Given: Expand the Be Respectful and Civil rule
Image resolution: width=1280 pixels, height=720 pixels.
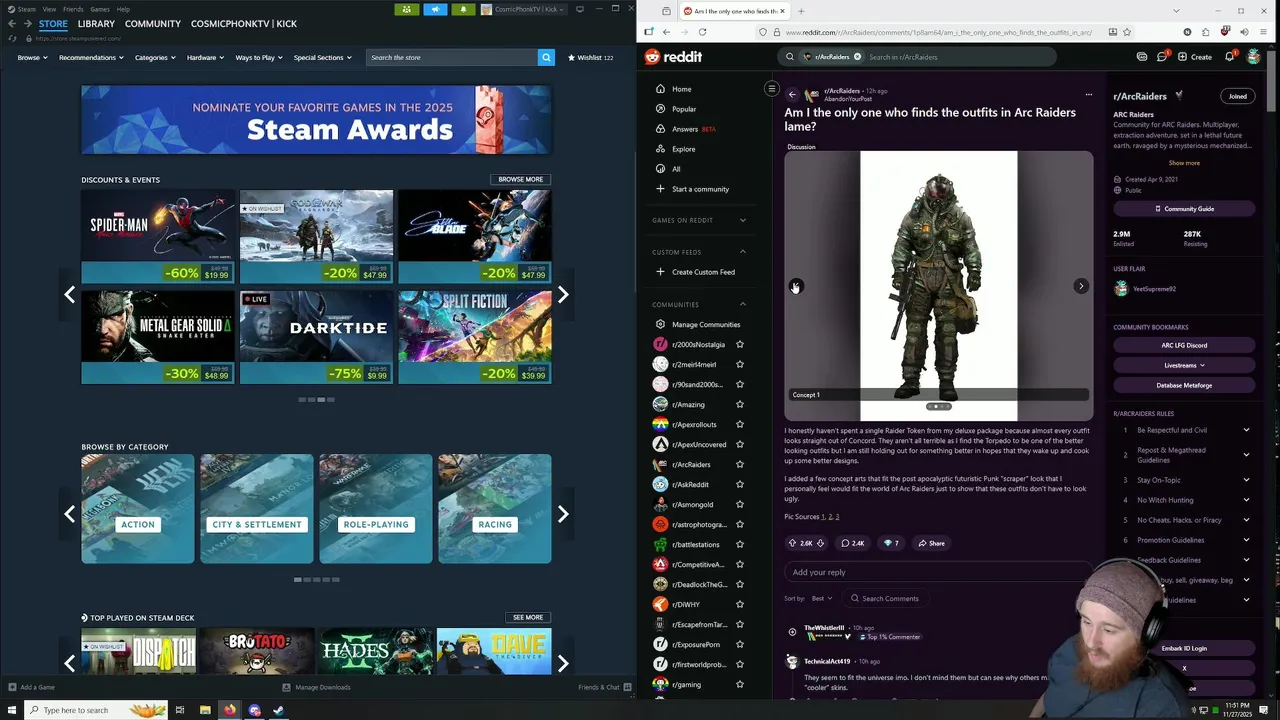Looking at the screenshot, I should tap(1184, 430).
